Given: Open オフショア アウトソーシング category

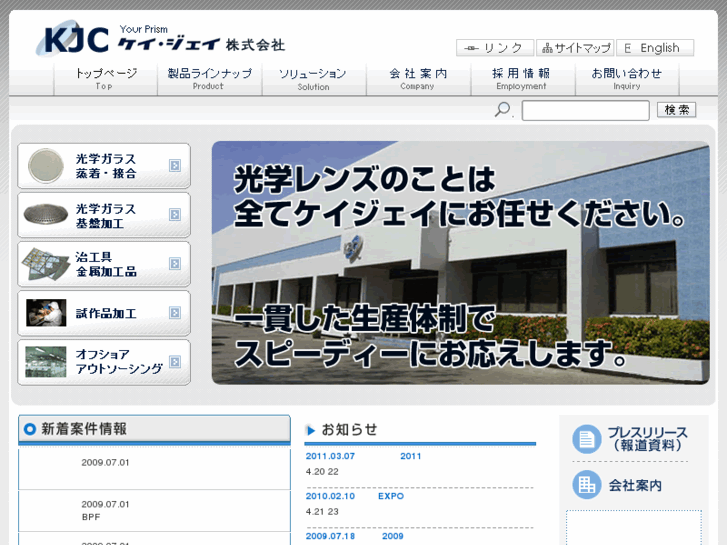Looking at the screenshot, I should click(x=104, y=362).
